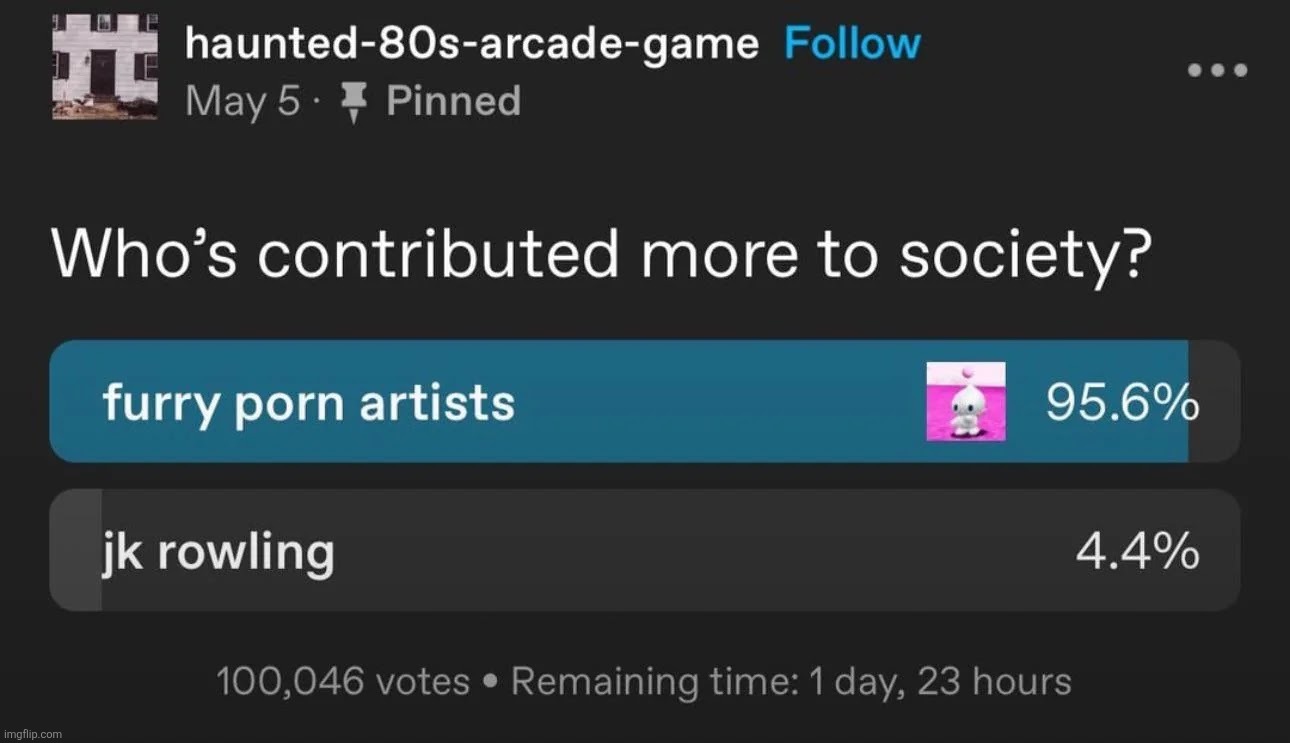Open the haunted-80s-arcade-game blog avatar
The width and height of the screenshot is (1290, 743).
[105, 68]
